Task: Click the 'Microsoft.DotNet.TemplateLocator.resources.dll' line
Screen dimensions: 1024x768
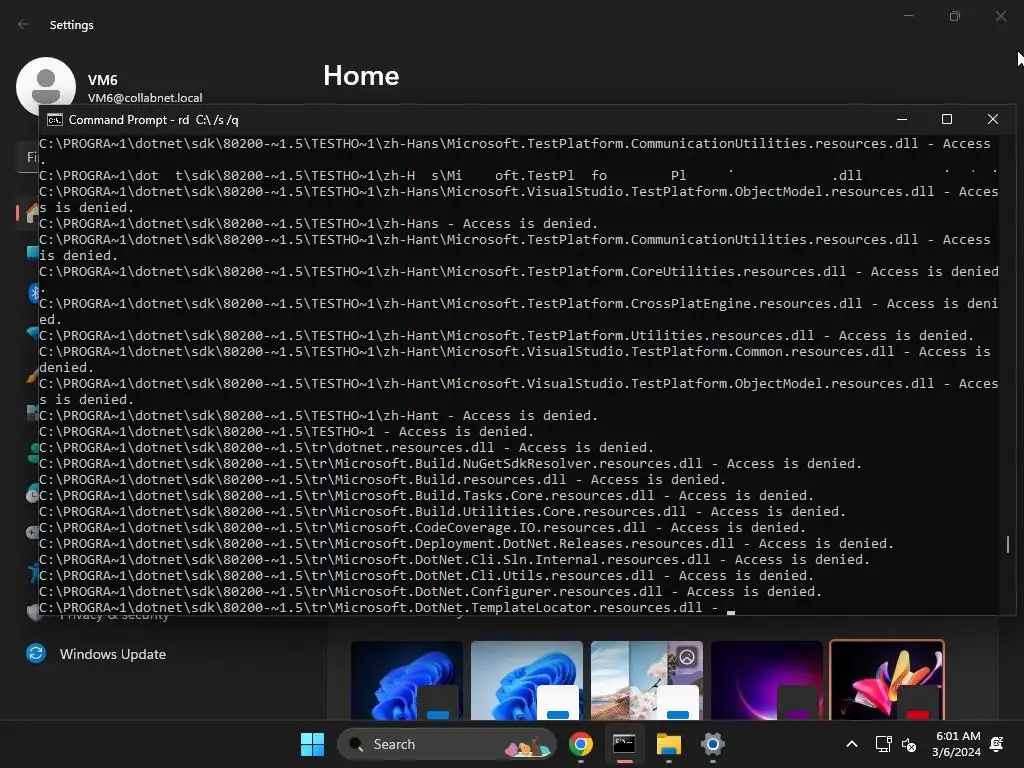Action: (x=379, y=607)
